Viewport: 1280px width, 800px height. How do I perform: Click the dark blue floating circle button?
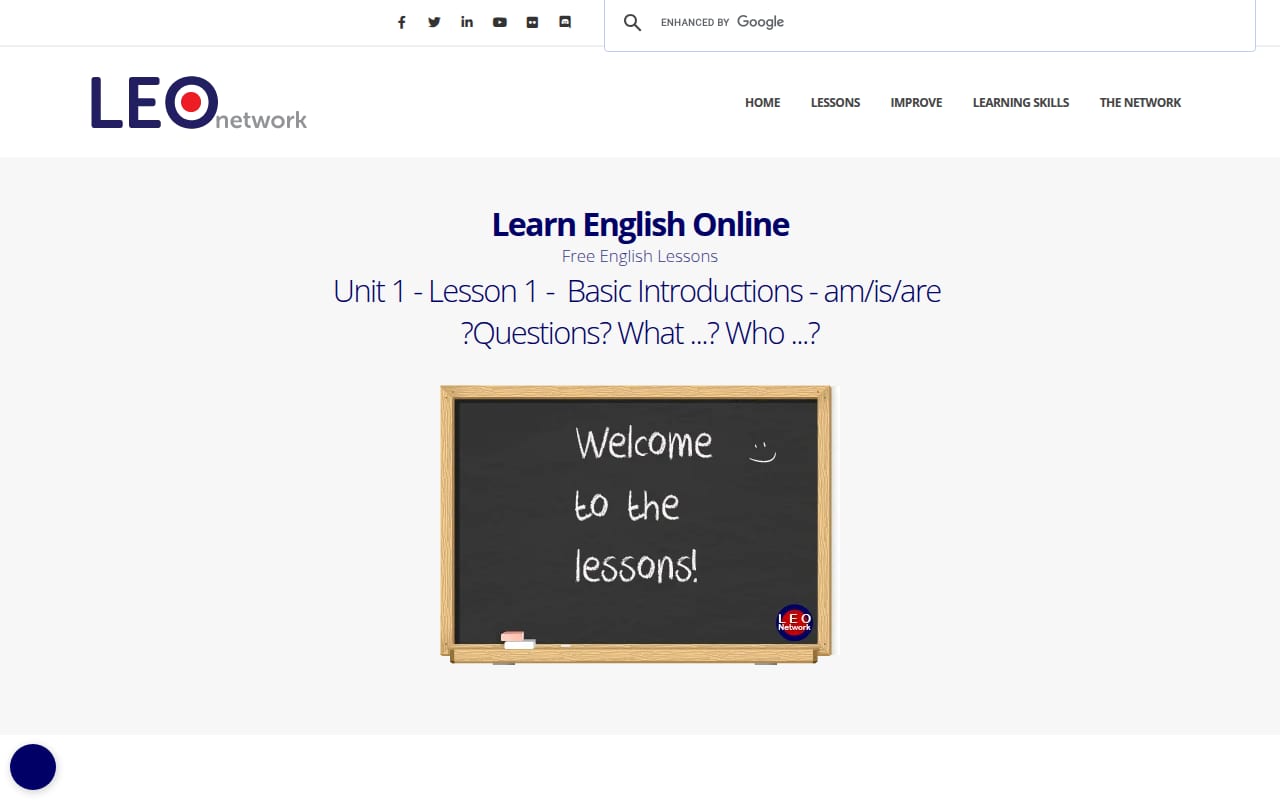coord(33,767)
